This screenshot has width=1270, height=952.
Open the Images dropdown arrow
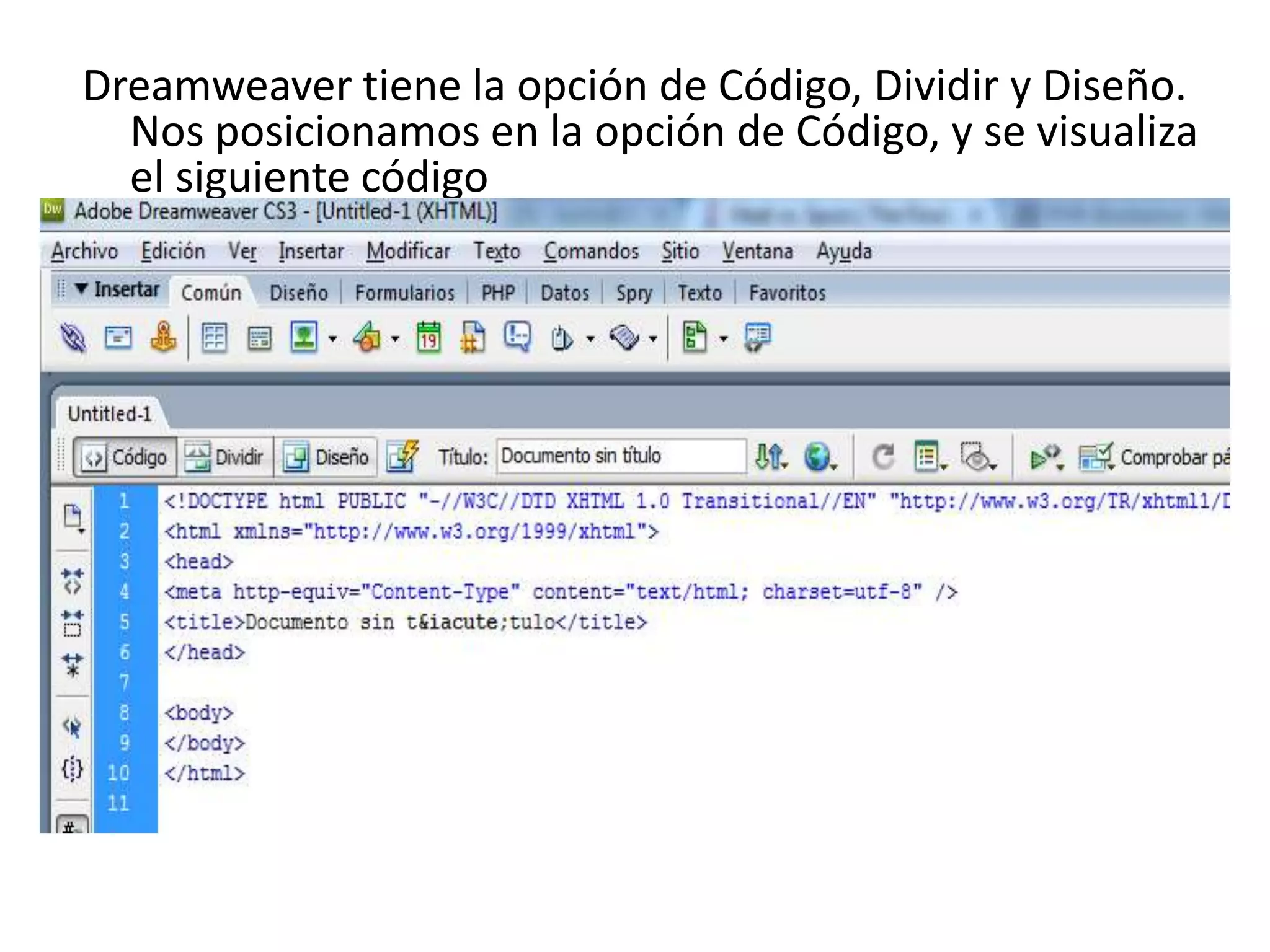(332, 339)
